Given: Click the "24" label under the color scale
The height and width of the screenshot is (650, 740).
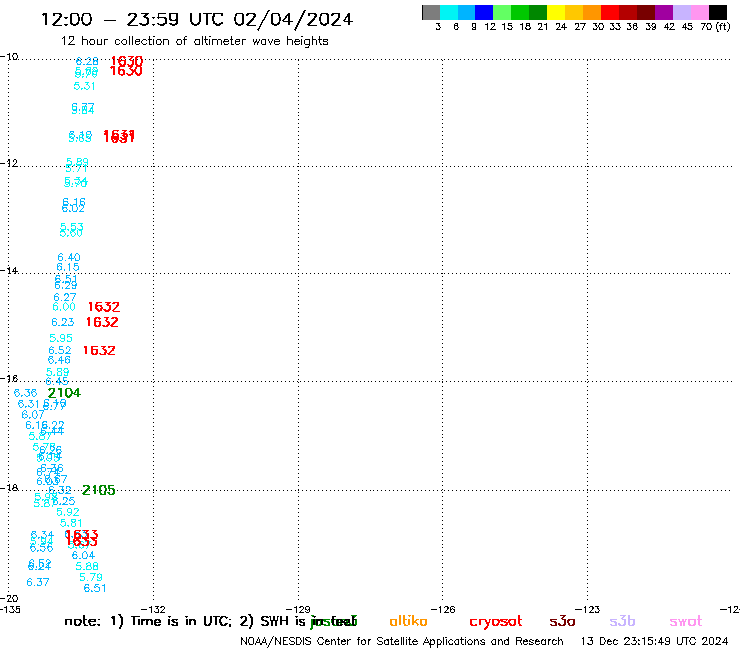Looking at the screenshot, I should point(561,27).
